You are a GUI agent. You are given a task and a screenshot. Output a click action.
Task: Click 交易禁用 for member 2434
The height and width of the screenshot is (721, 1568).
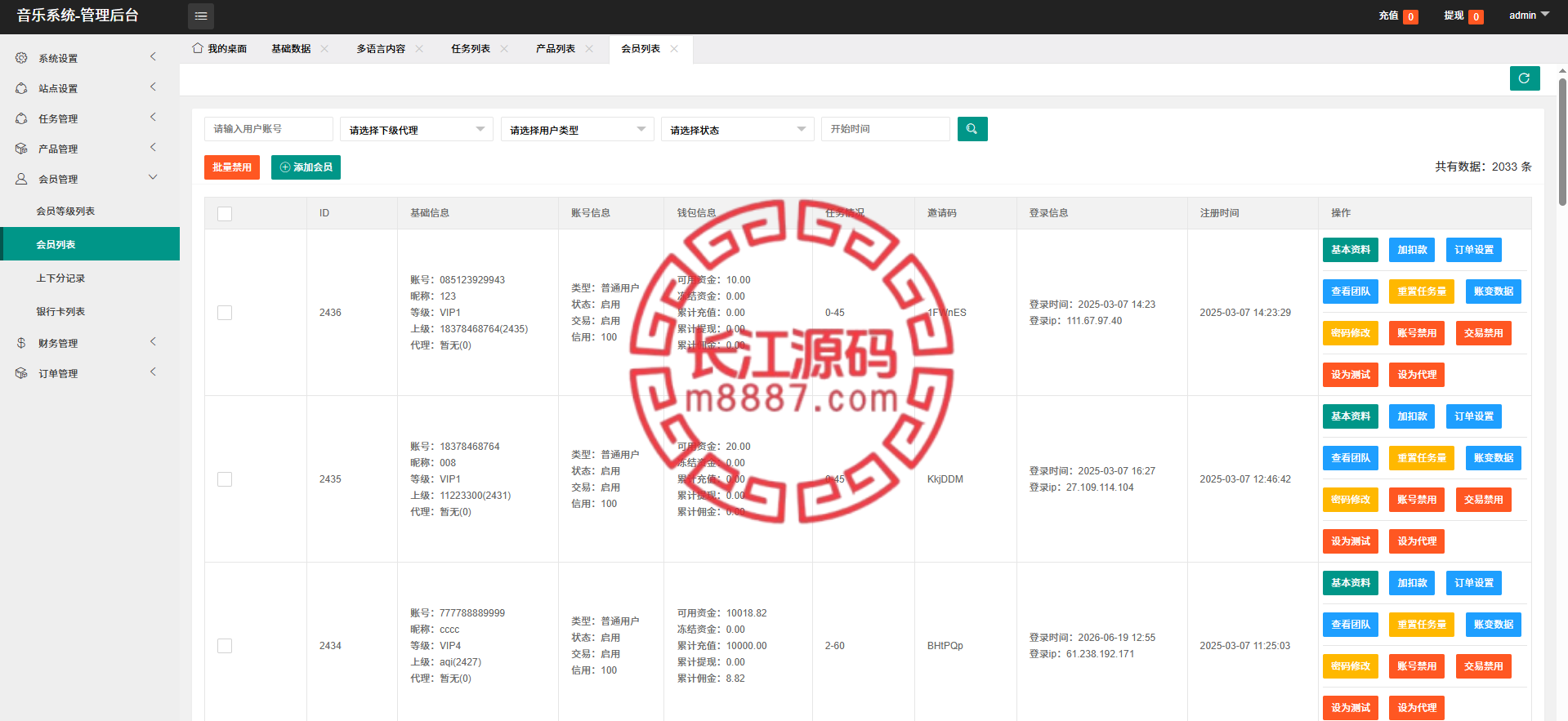1484,666
